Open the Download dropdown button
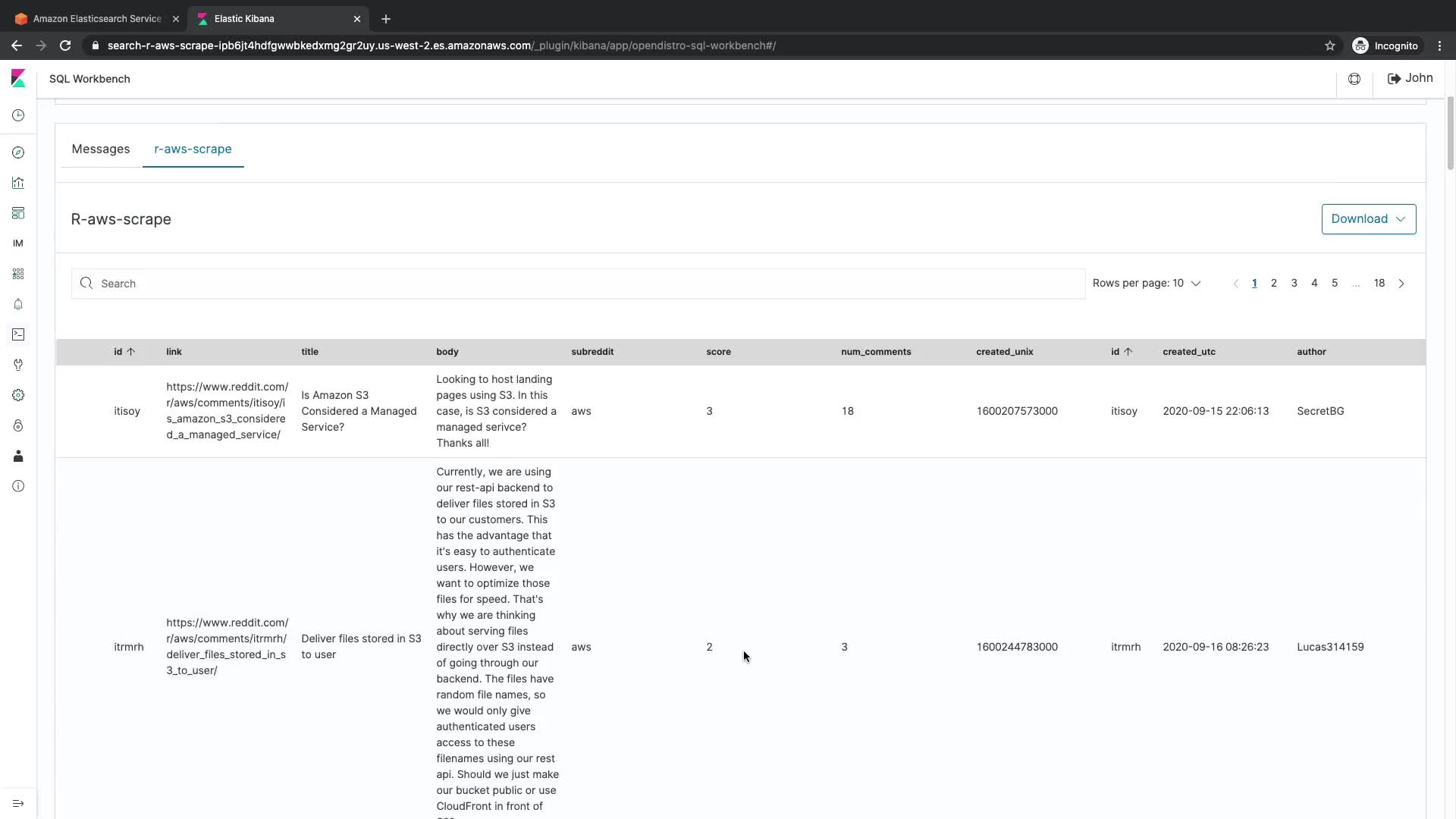The image size is (1456, 819). (x=1368, y=219)
